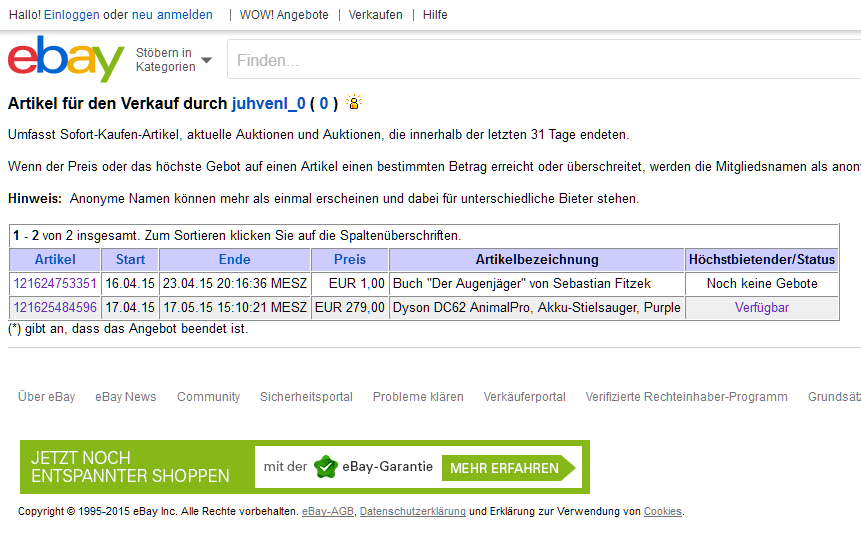
Task: Sort table by 'Ende' column header
Action: click(x=235, y=260)
